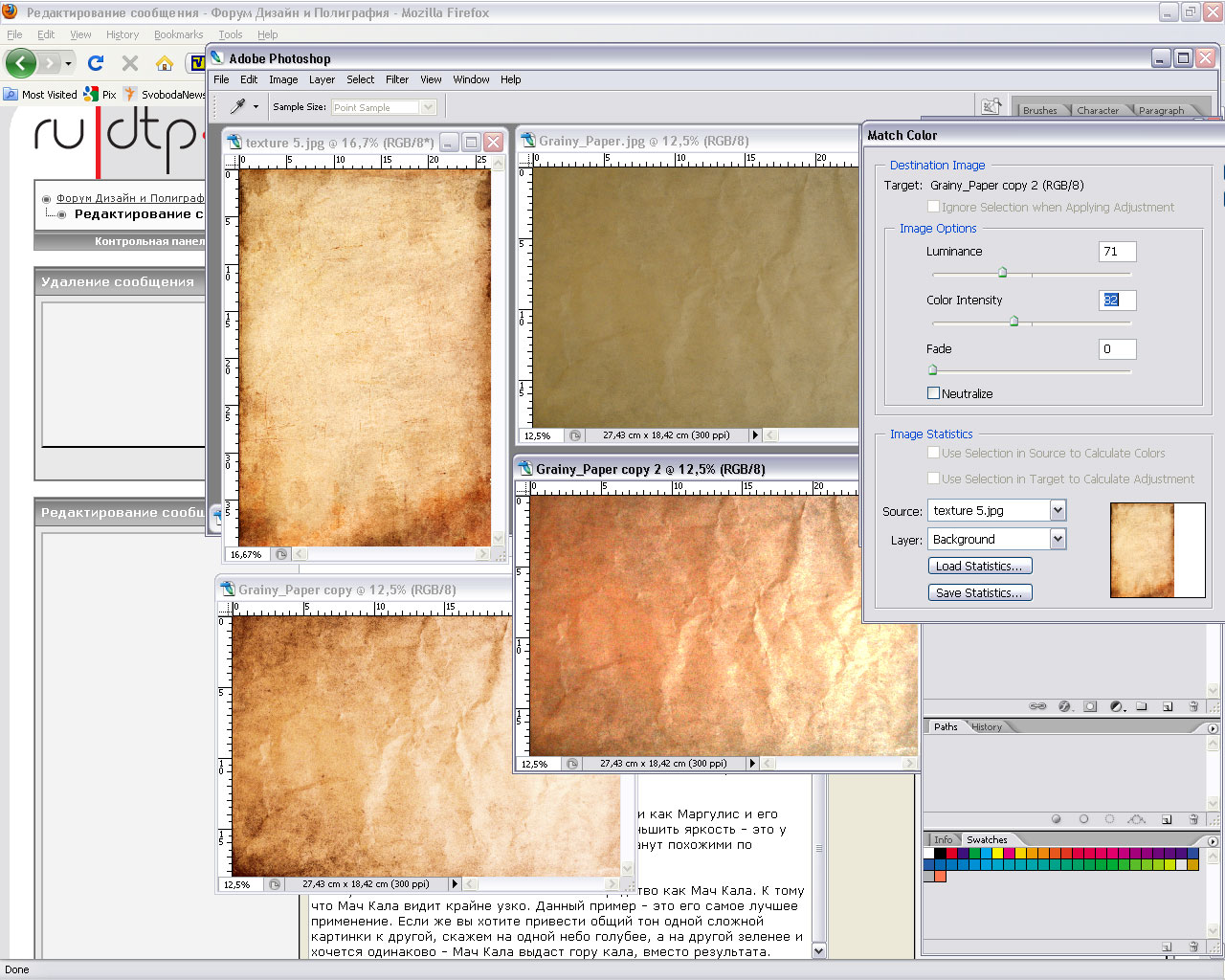Select the Eyedropper tool icon in options bar

pyautogui.click(x=237, y=106)
